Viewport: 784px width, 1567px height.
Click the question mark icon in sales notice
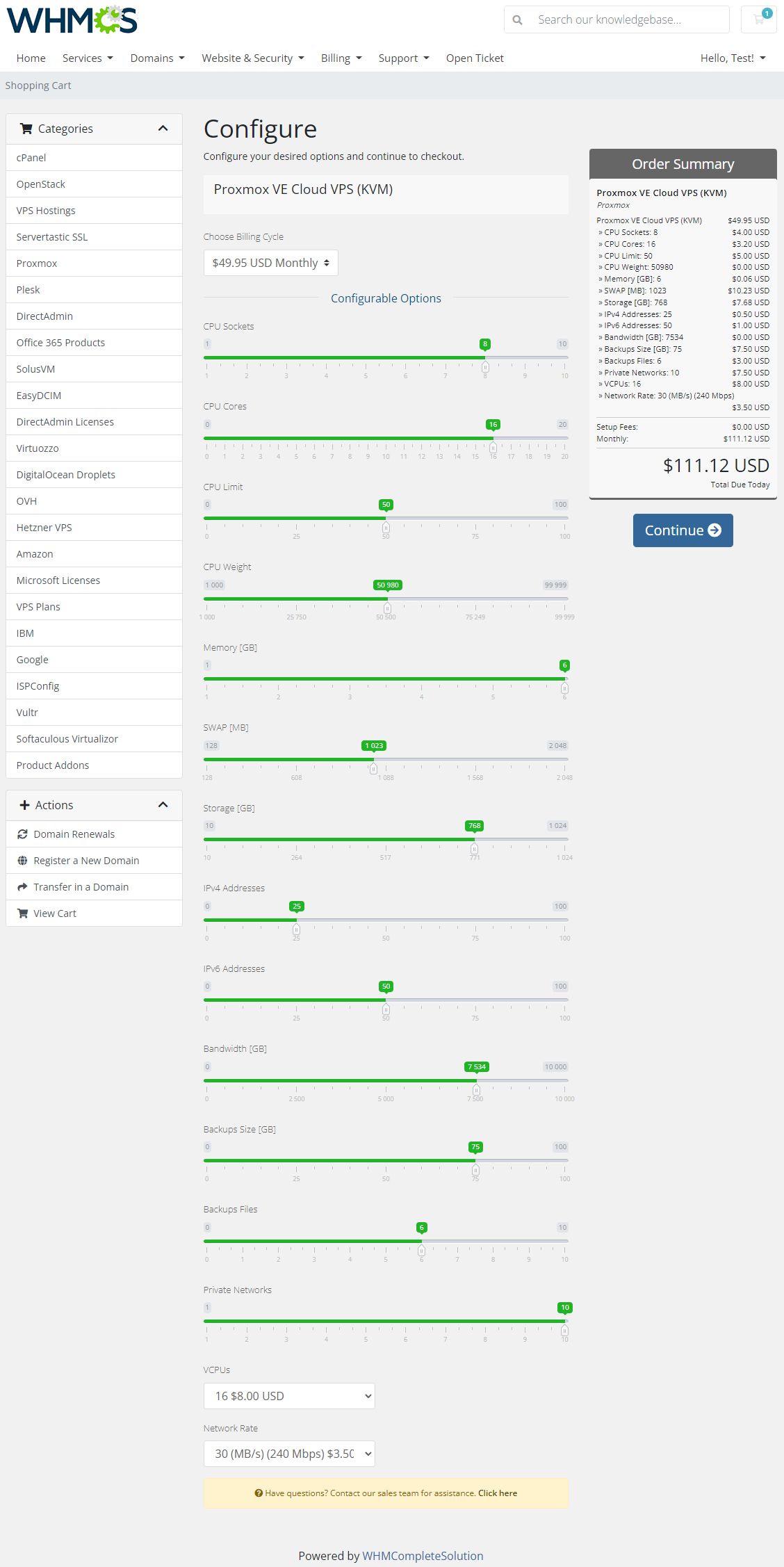click(x=259, y=1493)
